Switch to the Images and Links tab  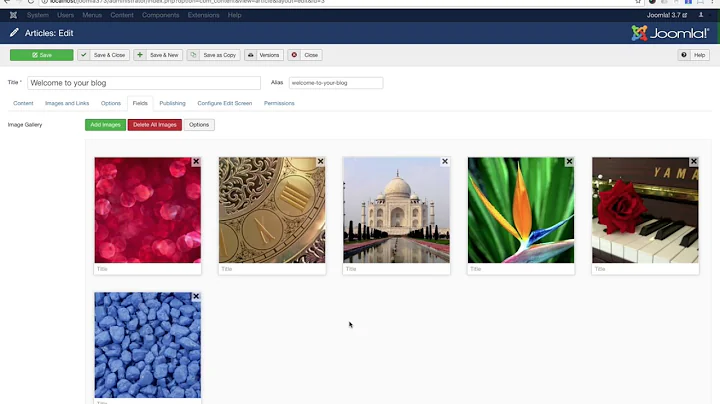click(x=67, y=103)
